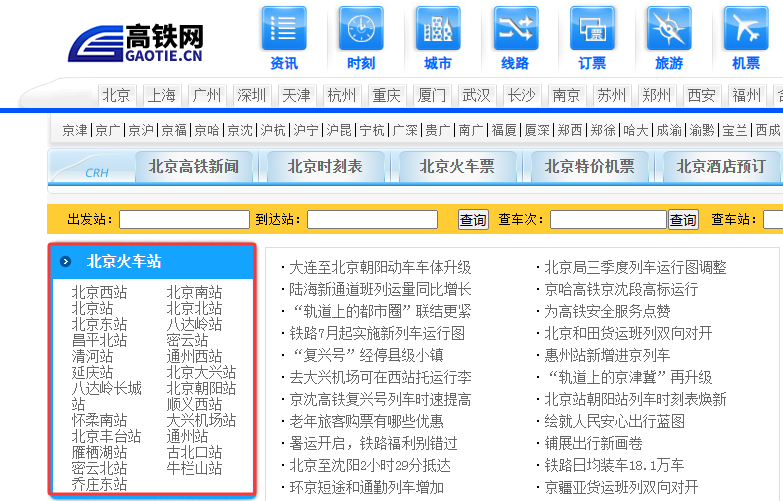
Task: Open 北京大兴站 station link
Action: (x=201, y=372)
